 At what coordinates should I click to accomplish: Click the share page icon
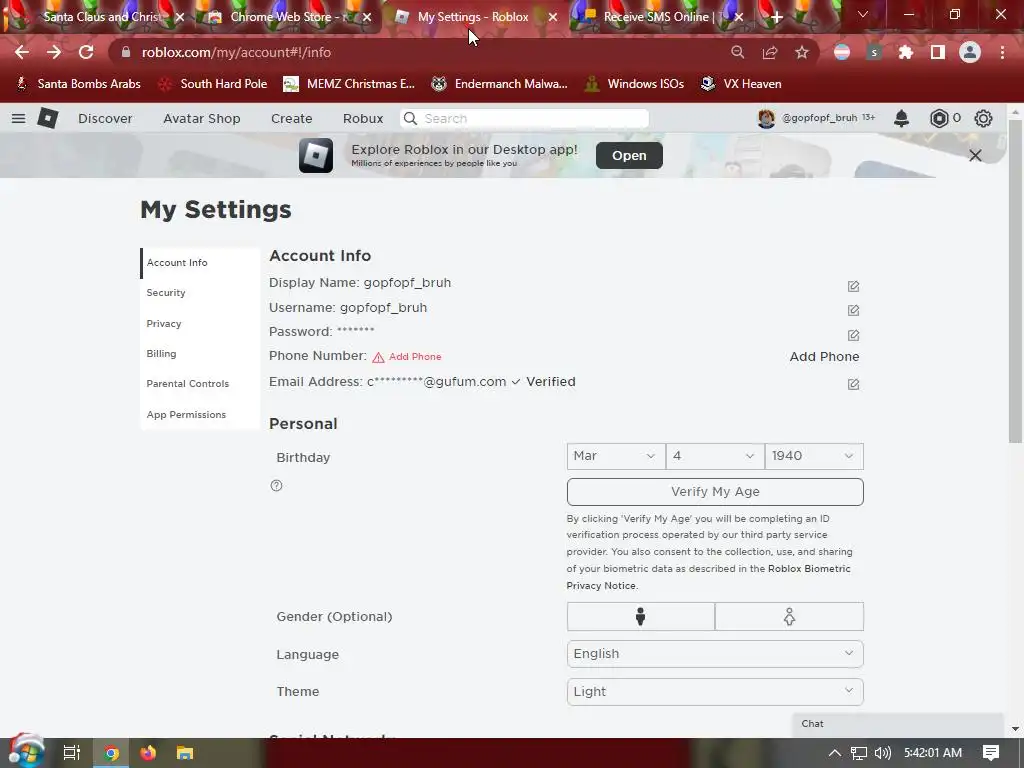pos(770,52)
